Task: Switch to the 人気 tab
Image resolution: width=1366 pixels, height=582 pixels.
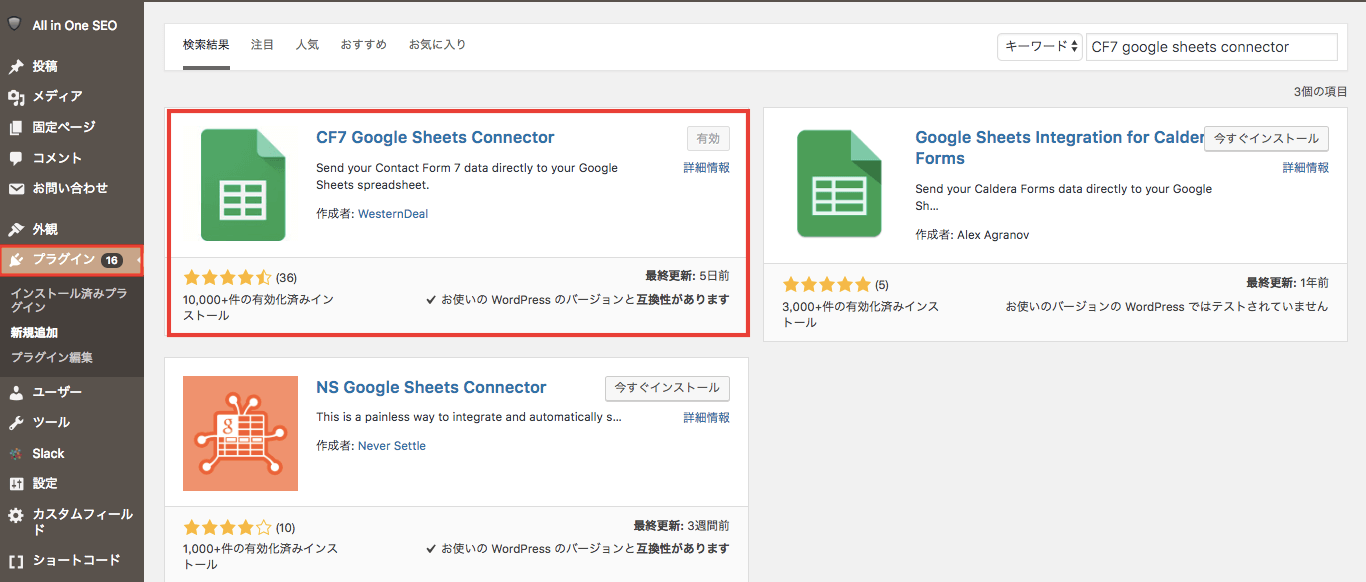Action: click(307, 45)
